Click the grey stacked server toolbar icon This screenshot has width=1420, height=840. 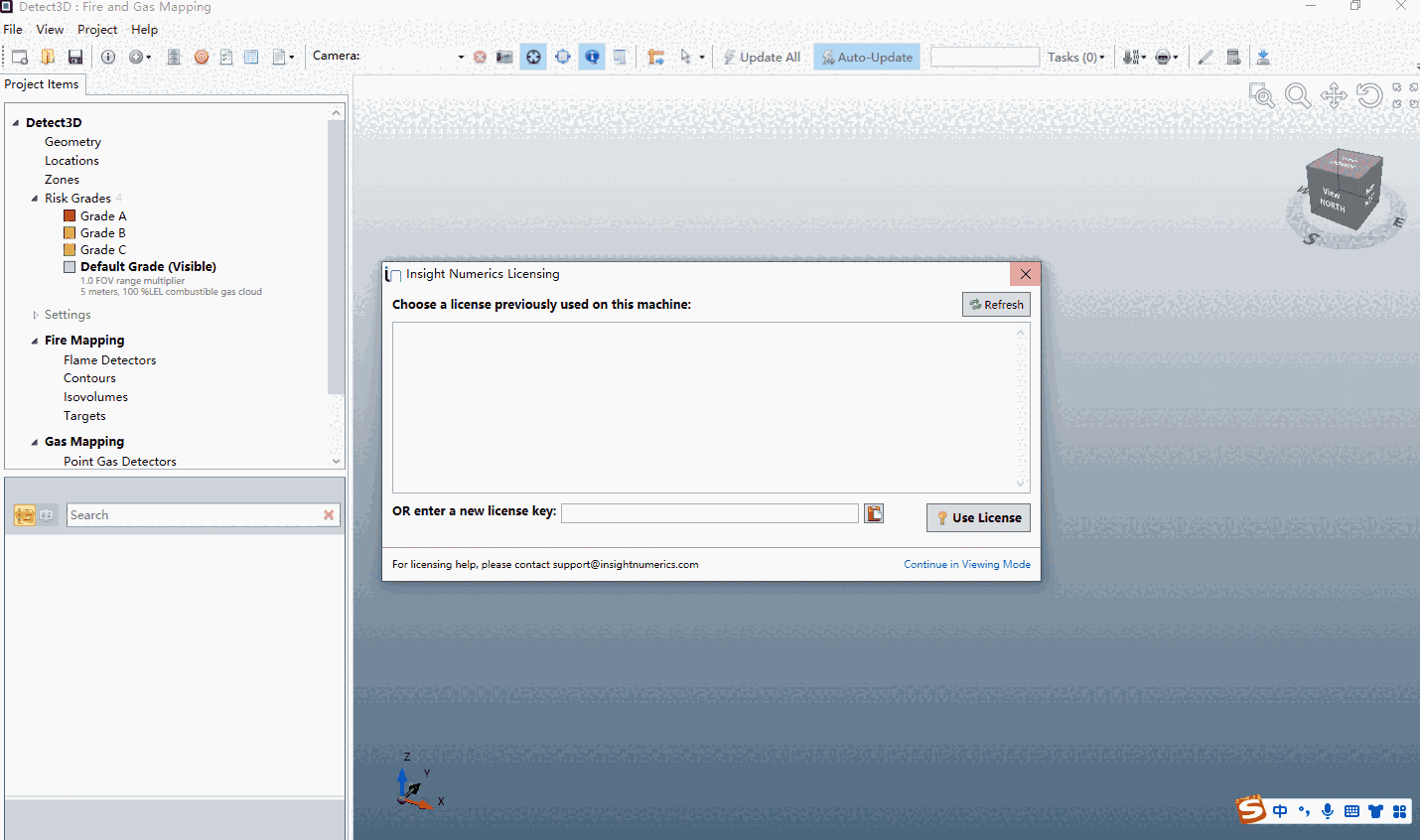tap(174, 57)
